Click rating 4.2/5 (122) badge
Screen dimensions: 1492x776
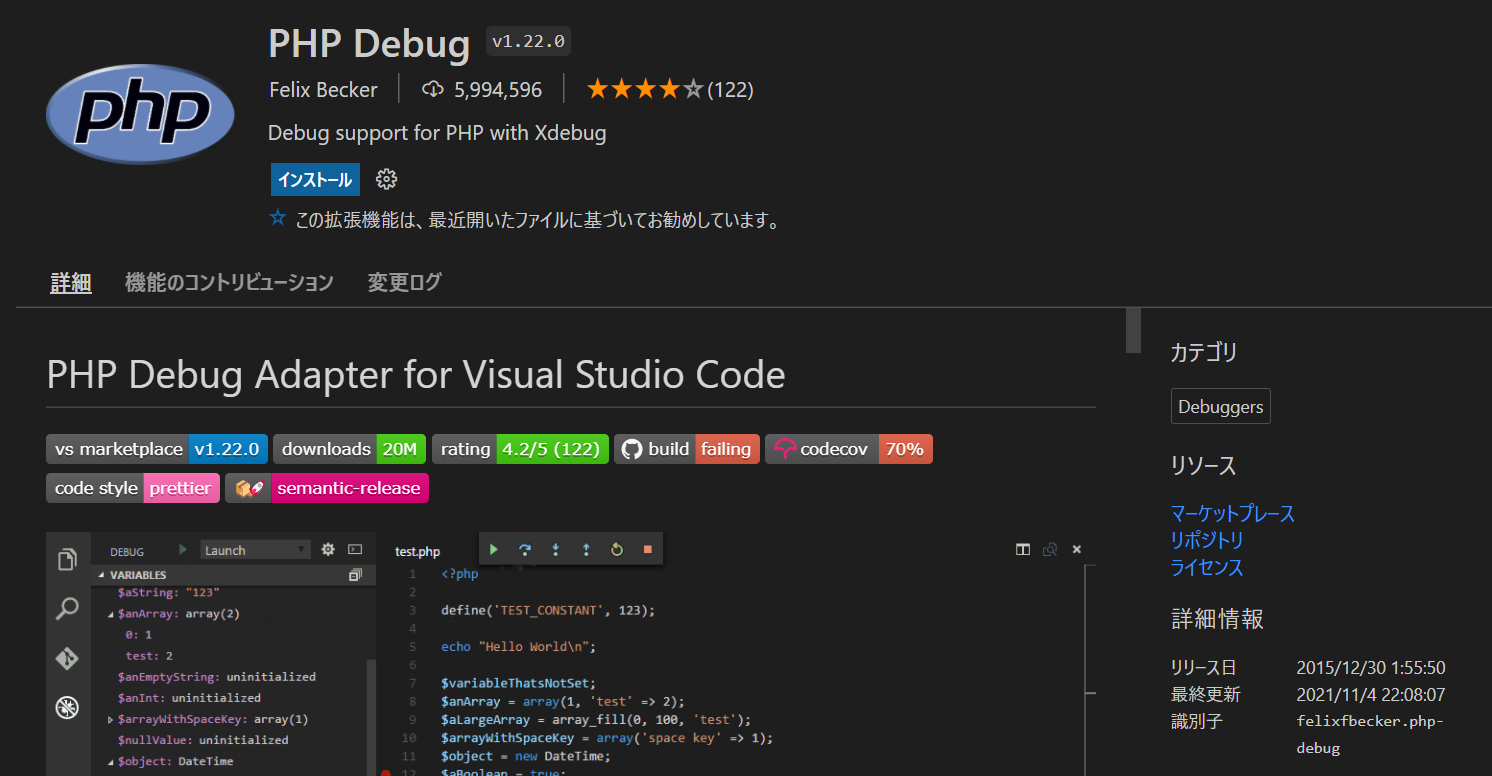click(520, 449)
